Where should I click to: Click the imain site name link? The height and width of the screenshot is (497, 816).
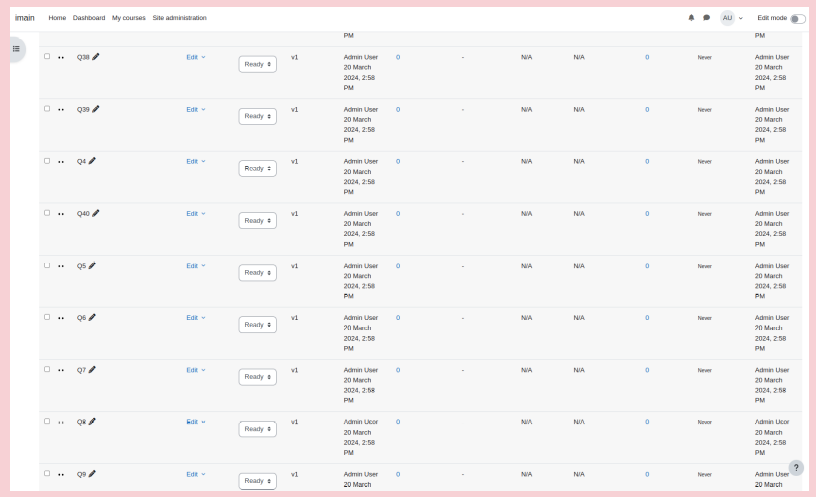pos(24,18)
